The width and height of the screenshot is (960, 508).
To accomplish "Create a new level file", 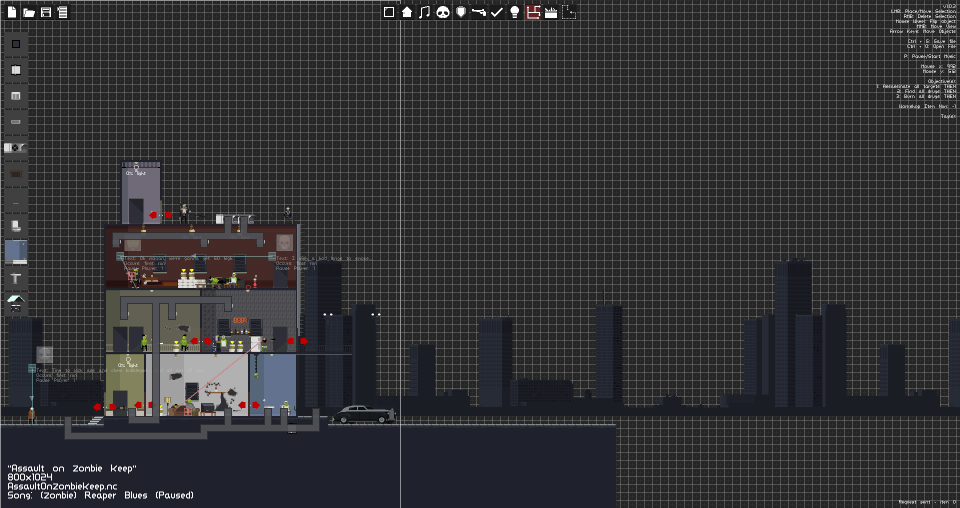I will coord(12,12).
